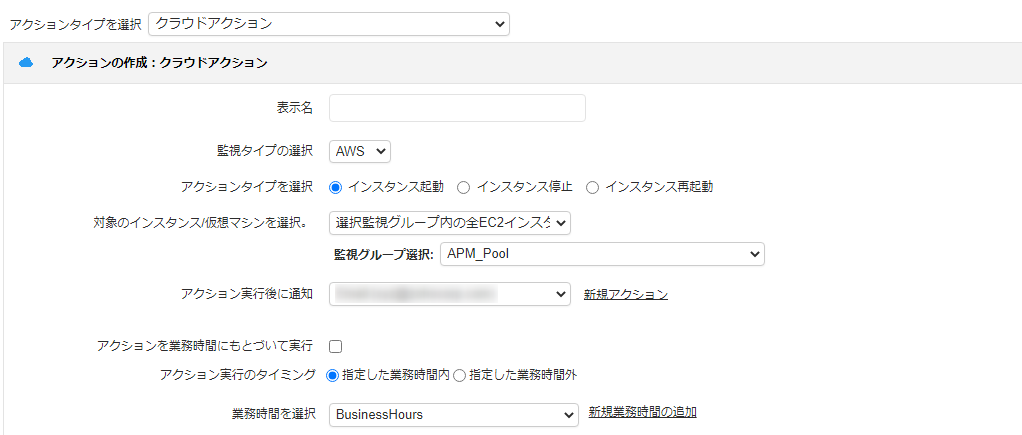
Task: Open the BusinessHours dropdown
Action: coord(454,414)
